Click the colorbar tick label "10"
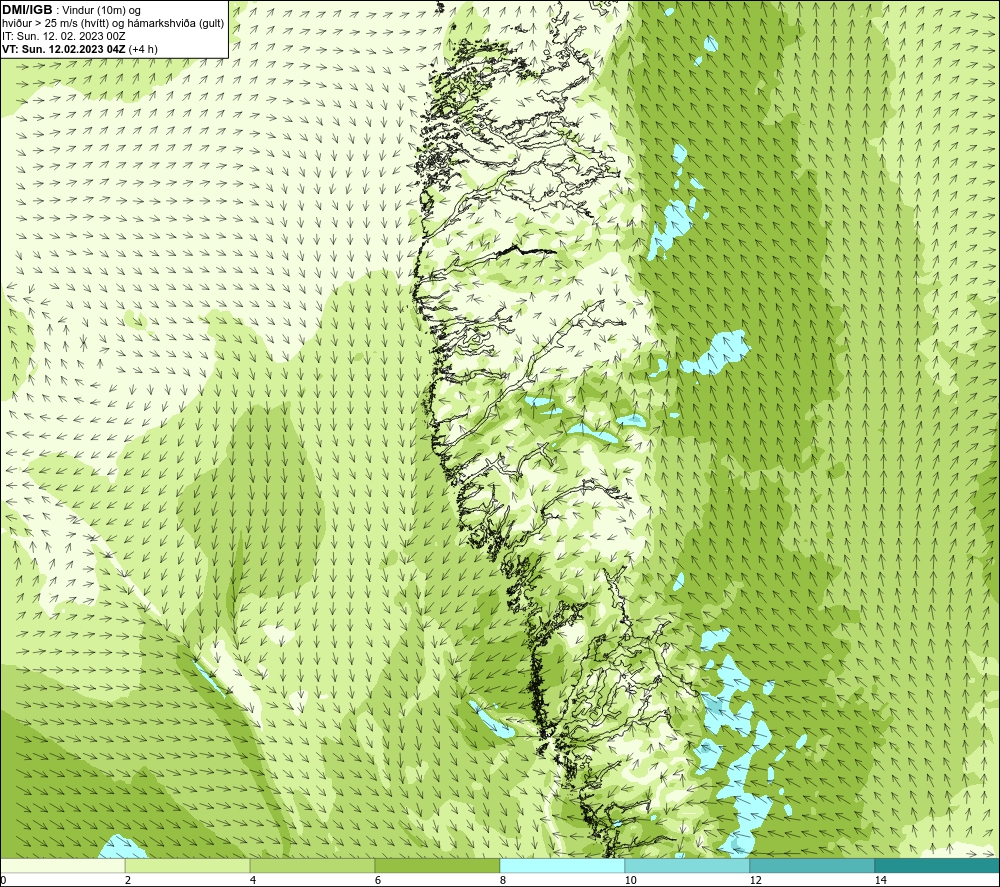The width and height of the screenshot is (1000, 887). coord(630,880)
